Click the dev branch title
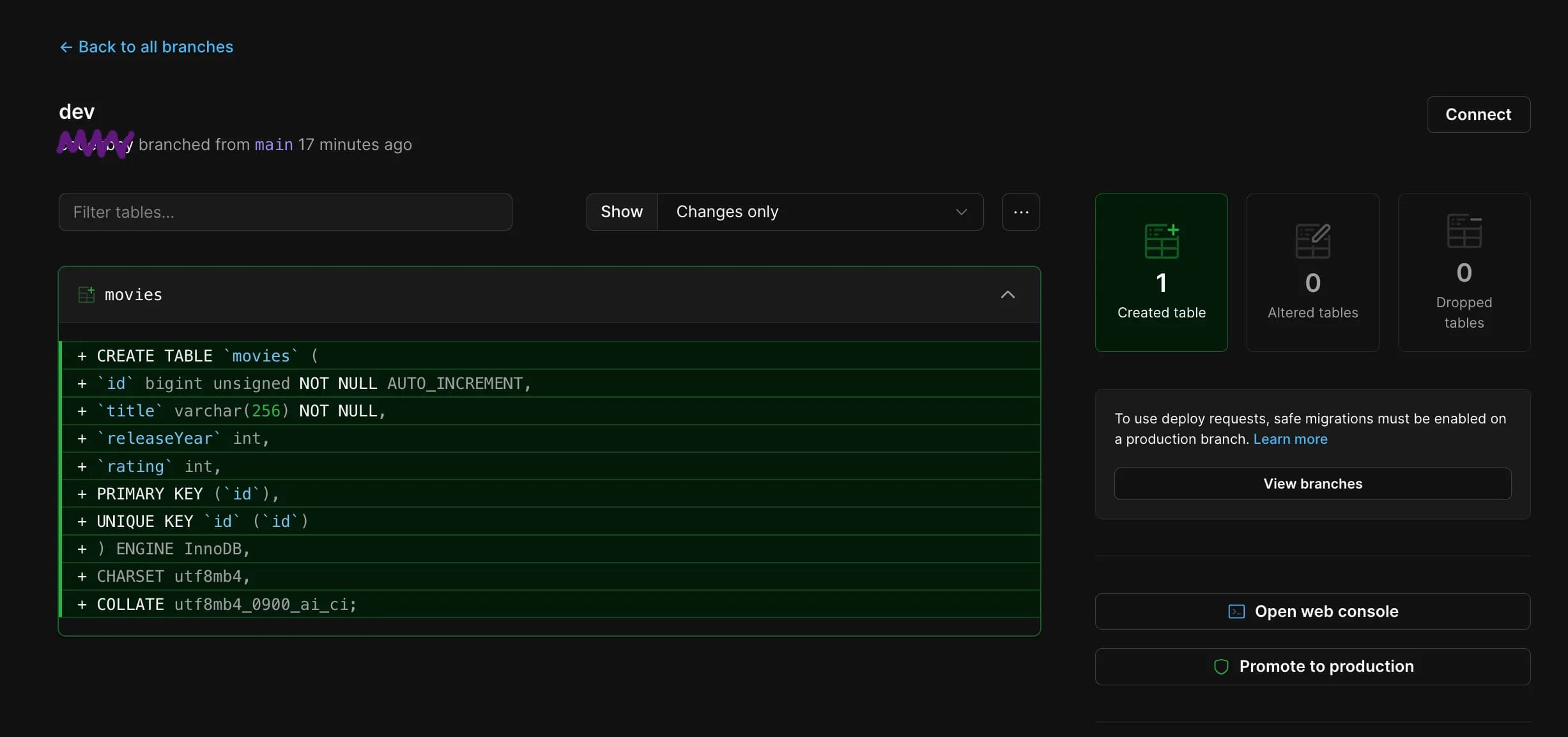This screenshot has height=737, width=1568. point(77,112)
